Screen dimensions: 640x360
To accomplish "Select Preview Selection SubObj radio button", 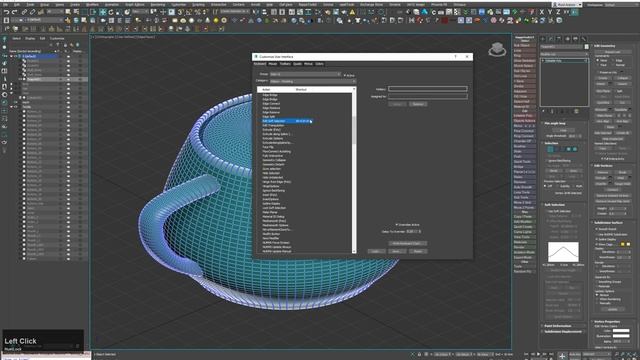I will (x=557, y=186).
